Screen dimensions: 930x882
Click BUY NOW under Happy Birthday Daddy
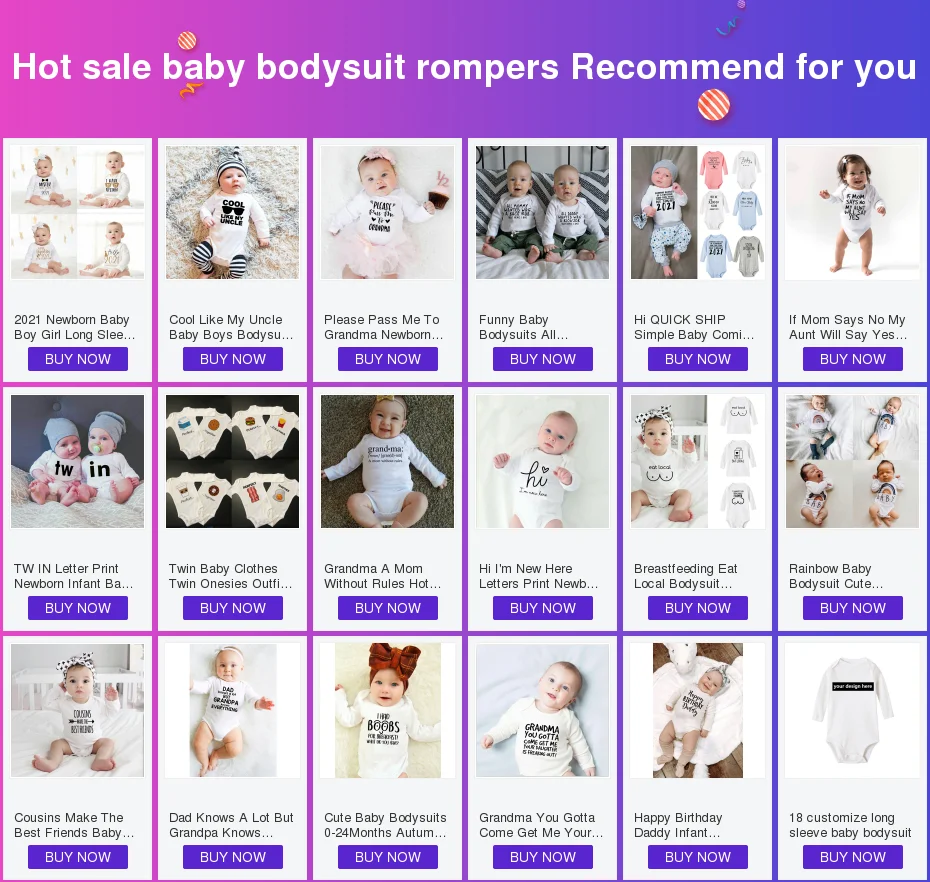coord(698,858)
